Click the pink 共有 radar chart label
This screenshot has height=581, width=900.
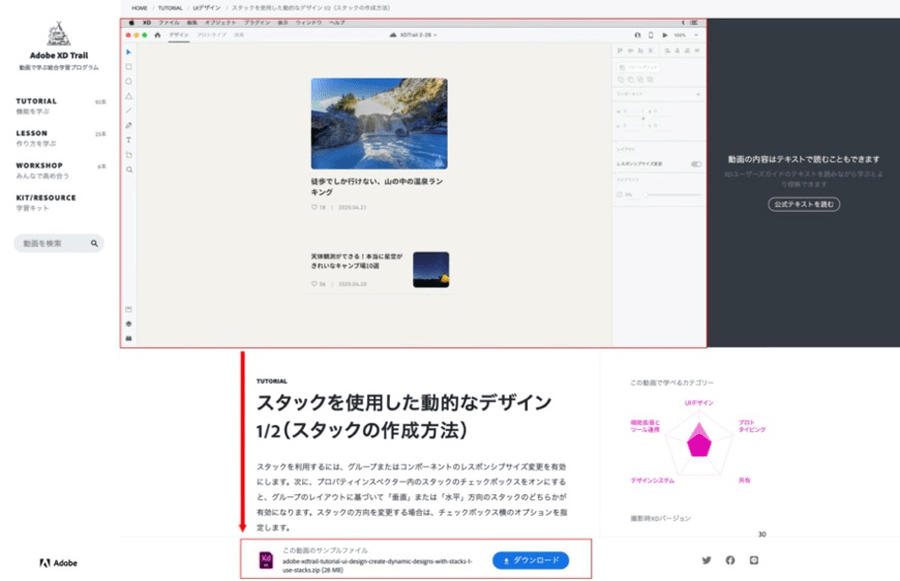click(x=744, y=481)
